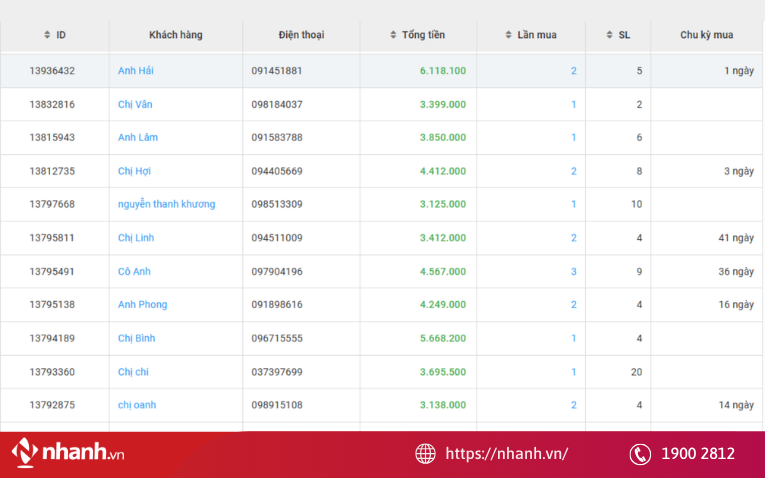Click purchase count 3 for Cô Anh
765x478 pixels.
coord(574,272)
